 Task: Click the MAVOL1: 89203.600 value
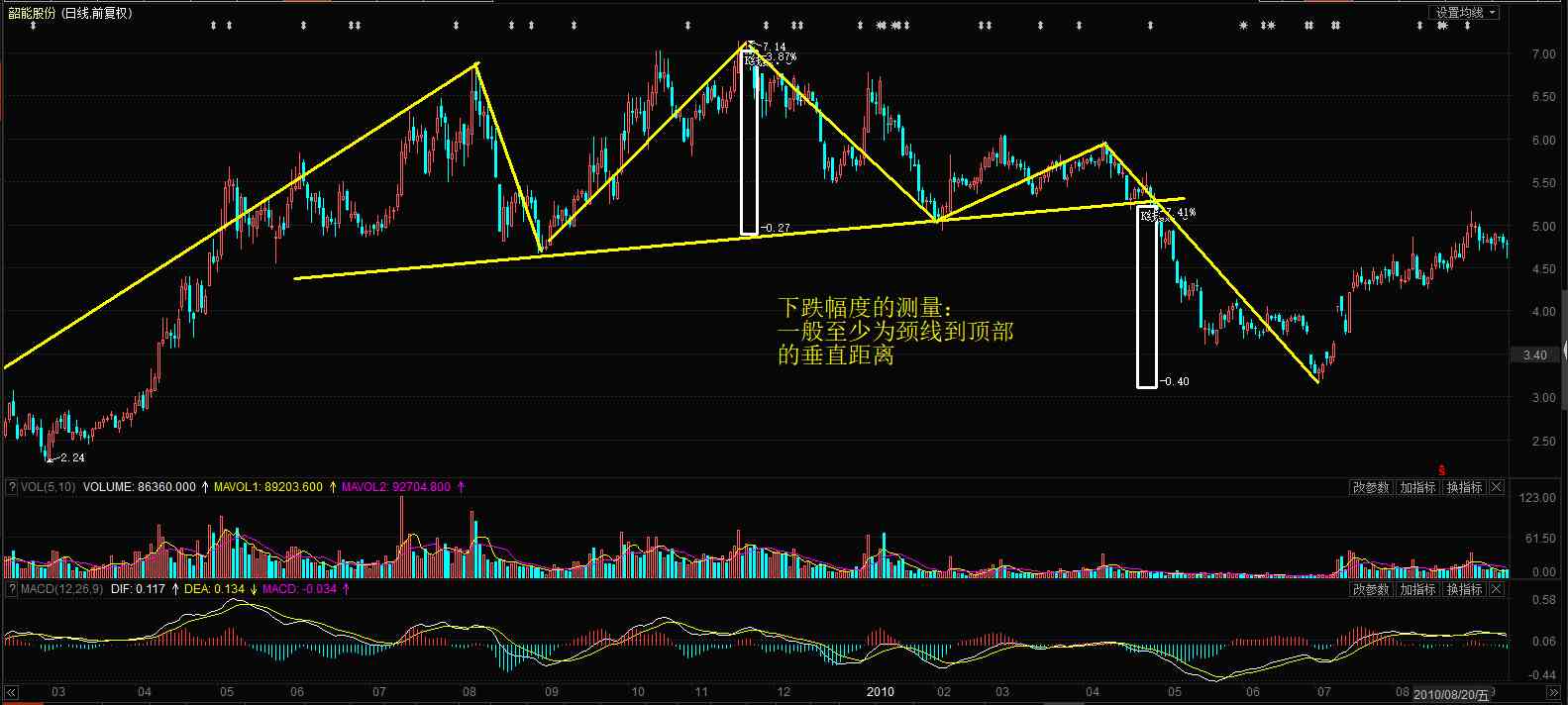click(x=268, y=487)
